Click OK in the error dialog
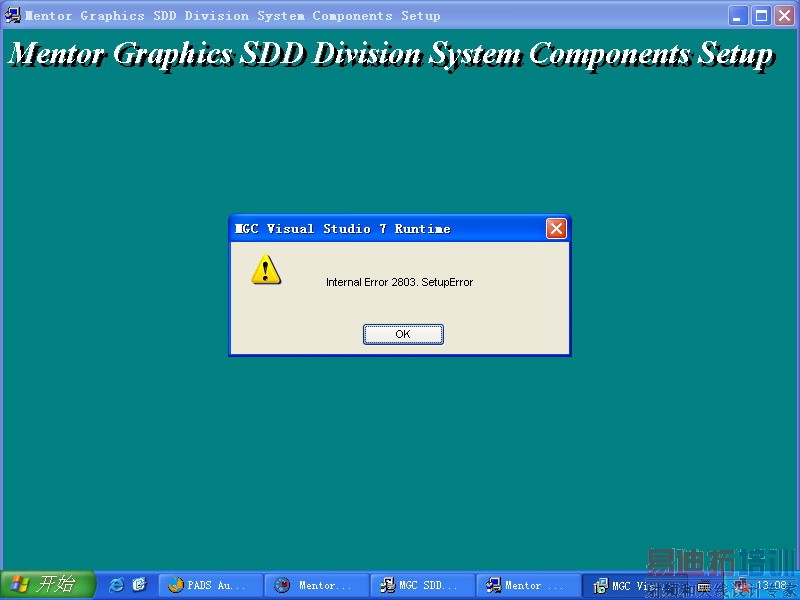800x600 pixels. (x=403, y=334)
